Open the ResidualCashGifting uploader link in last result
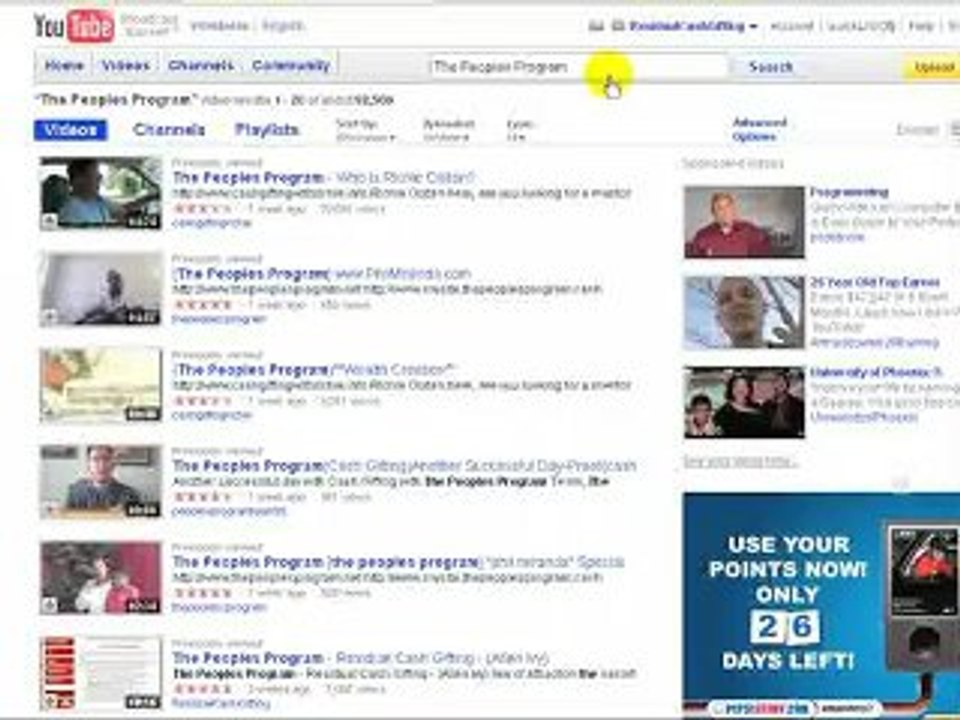 click(221, 703)
